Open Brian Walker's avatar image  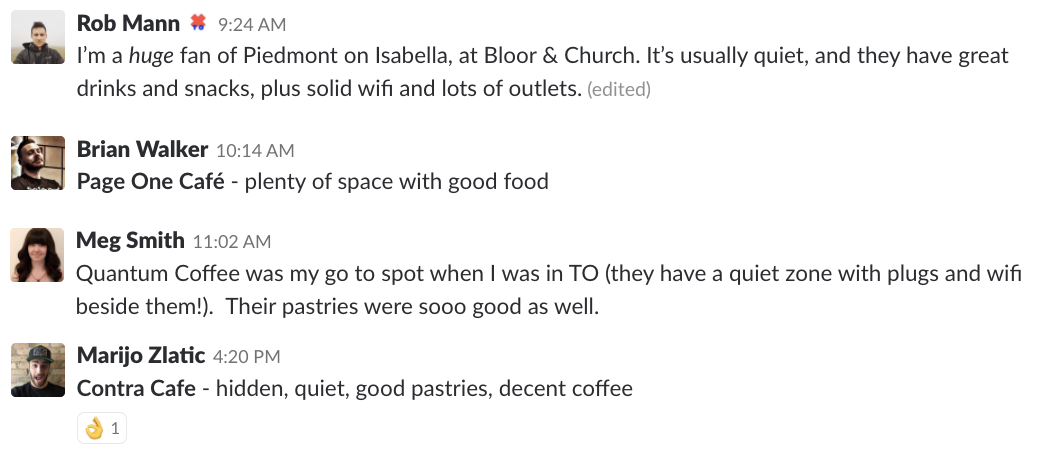tap(38, 163)
